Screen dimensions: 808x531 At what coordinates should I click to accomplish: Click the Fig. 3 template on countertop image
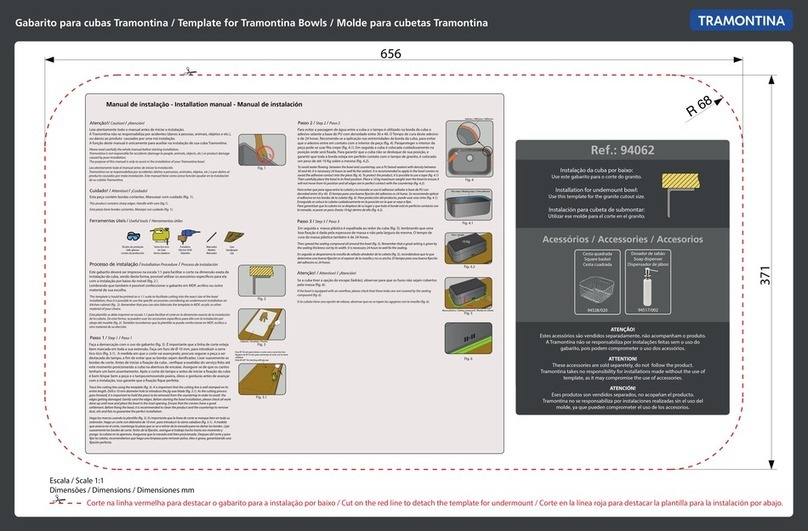pyautogui.click(x=262, y=324)
